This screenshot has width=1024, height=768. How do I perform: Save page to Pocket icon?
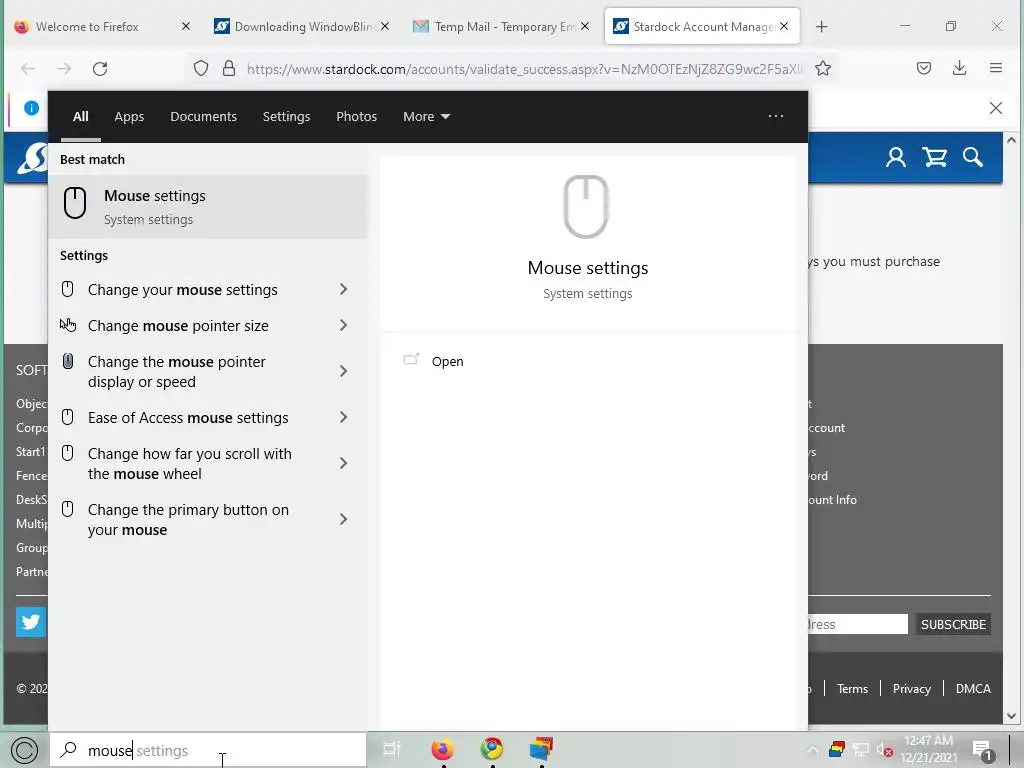tap(923, 68)
